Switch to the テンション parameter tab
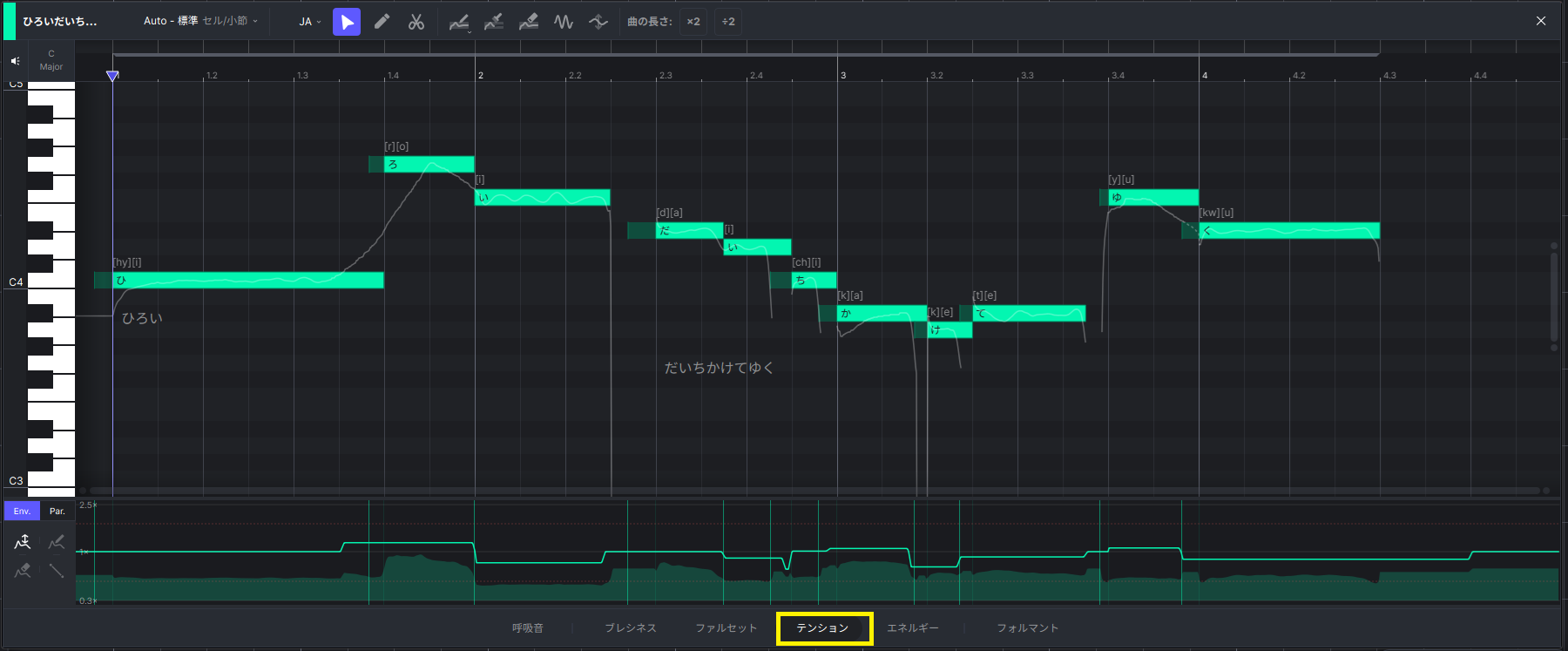 pos(822,628)
